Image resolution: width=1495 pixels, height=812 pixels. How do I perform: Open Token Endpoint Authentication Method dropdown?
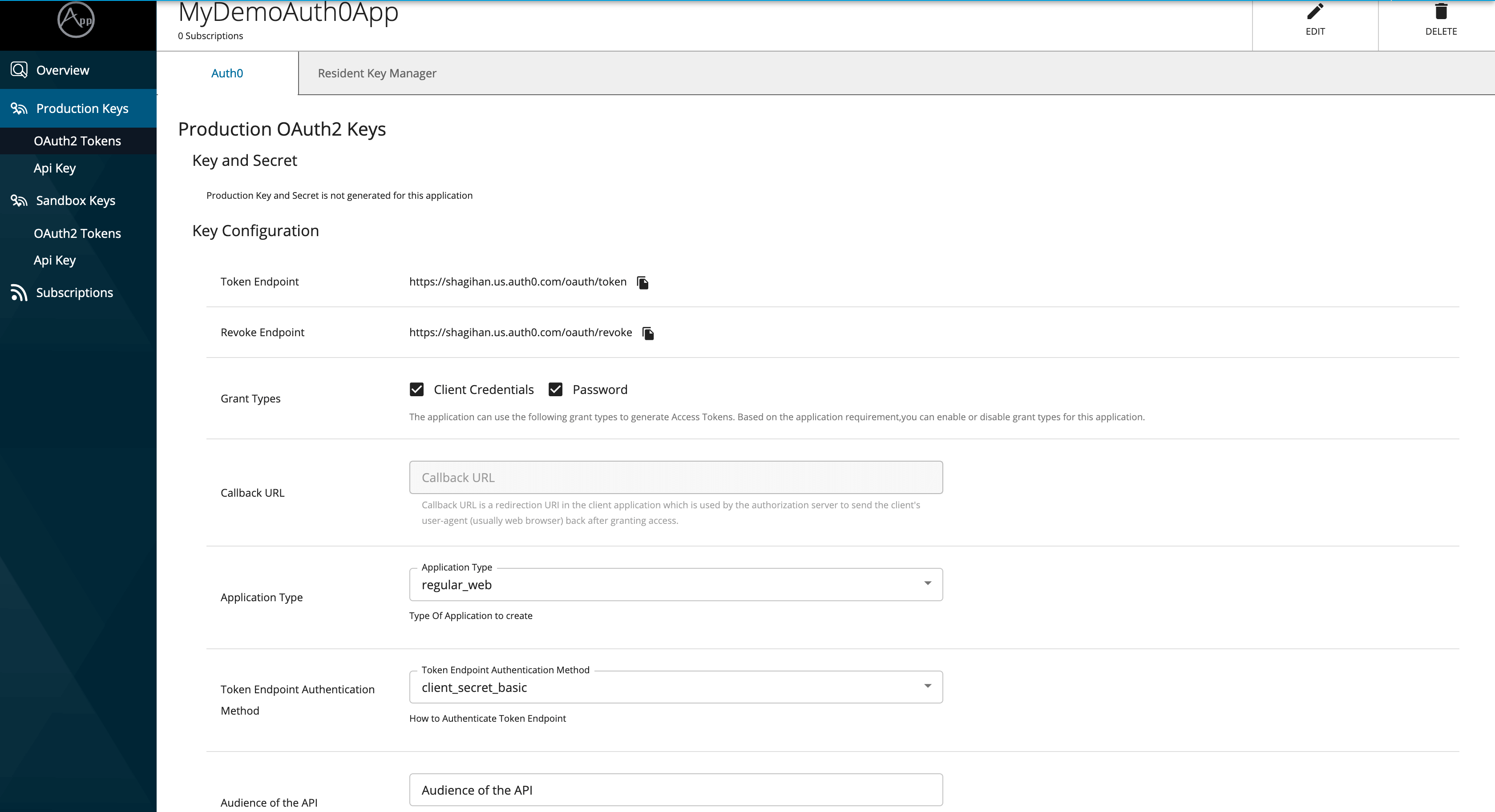pyautogui.click(x=675, y=687)
